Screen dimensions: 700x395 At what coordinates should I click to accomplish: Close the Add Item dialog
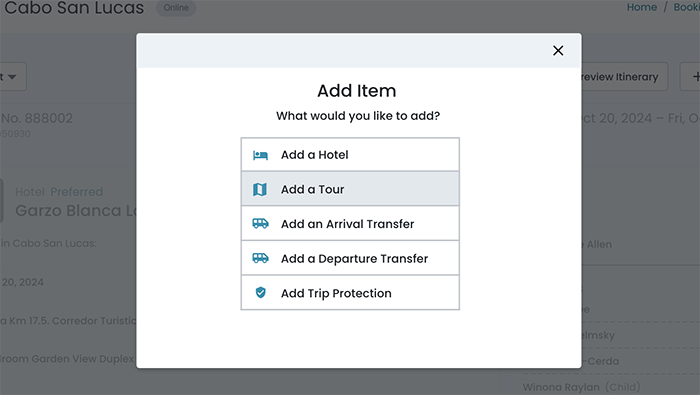click(x=558, y=50)
